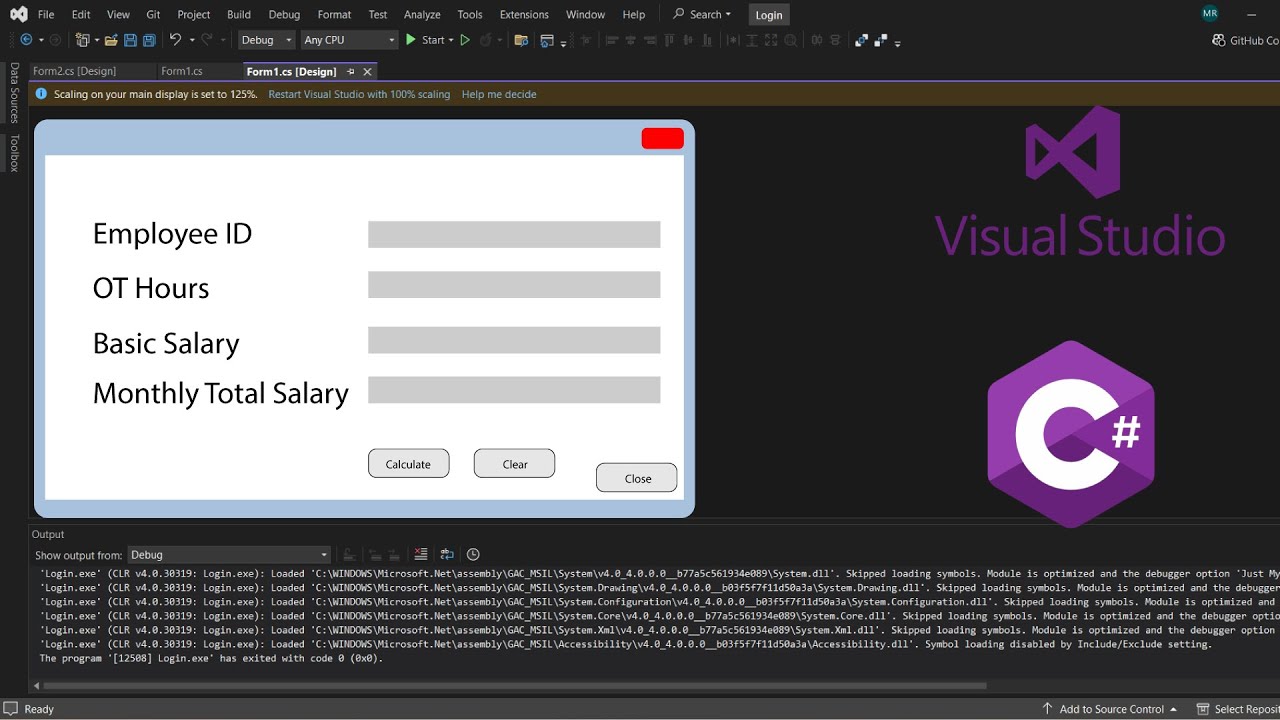The height and width of the screenshot is (720, 1280).
Task: Click the Output panel horizontal scrollbar
Action: click(515, 686)
